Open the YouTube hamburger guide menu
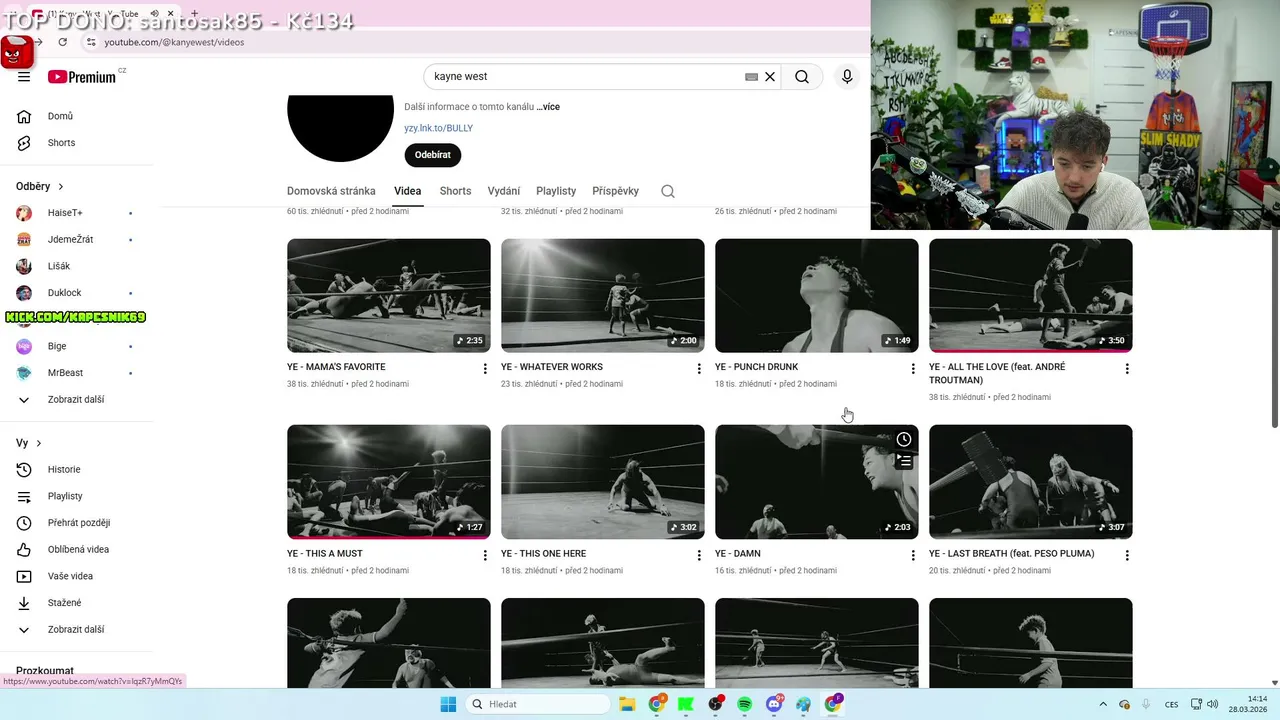 pyautogui.click(x=24, y=77)
